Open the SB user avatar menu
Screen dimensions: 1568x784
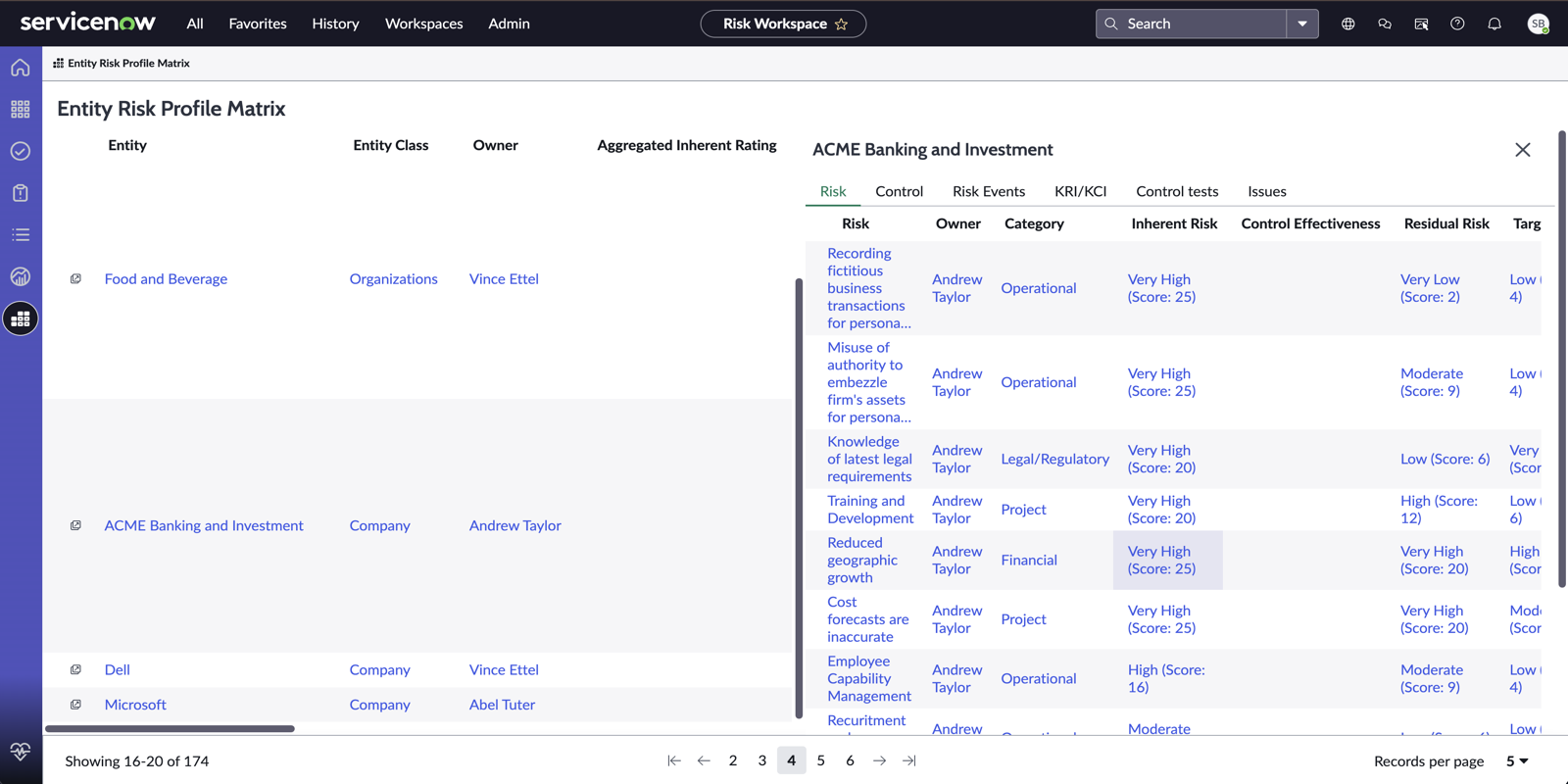[x=1539, y=24]
